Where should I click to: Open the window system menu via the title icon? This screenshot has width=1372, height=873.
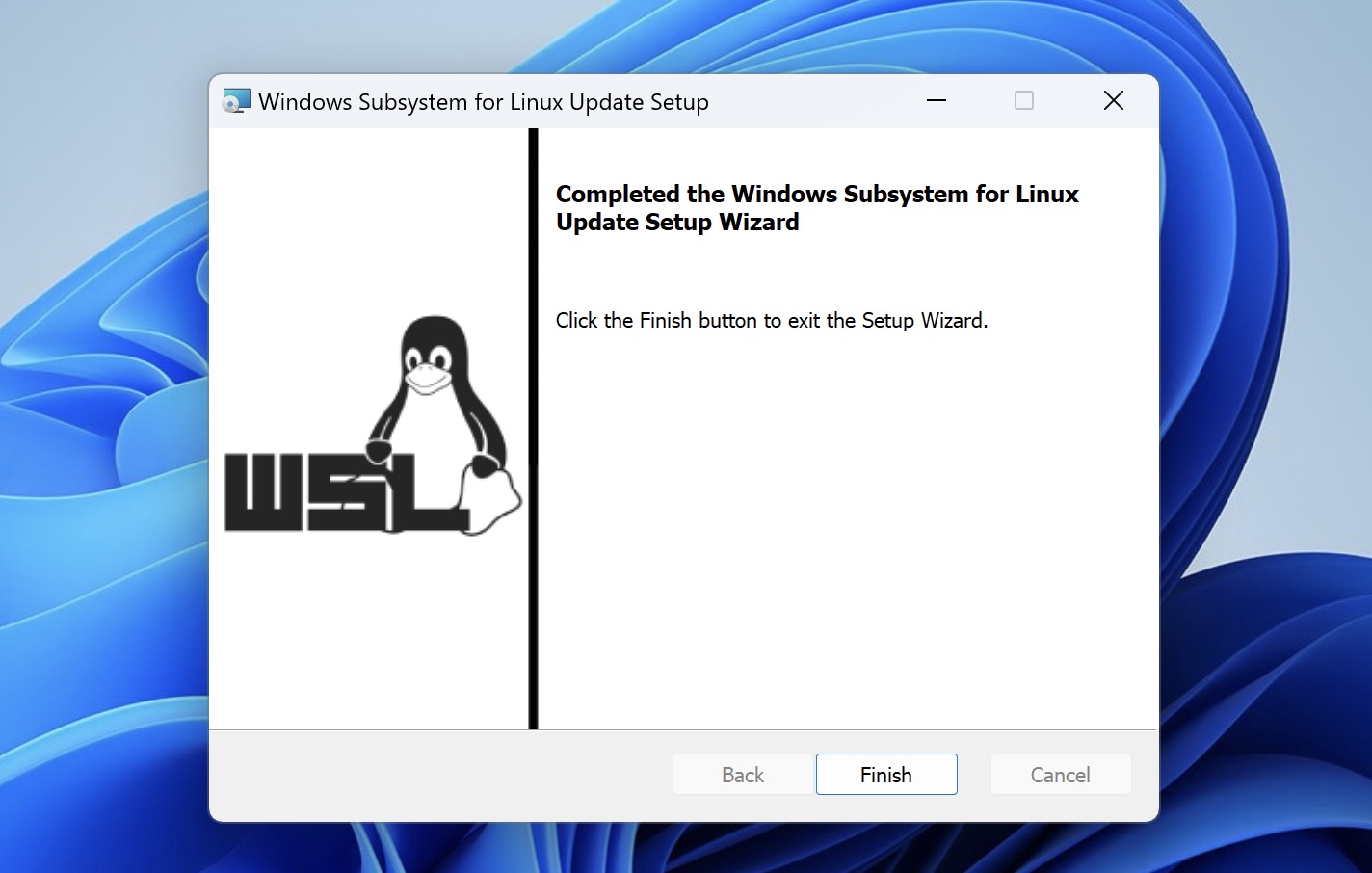pos(234,100)
